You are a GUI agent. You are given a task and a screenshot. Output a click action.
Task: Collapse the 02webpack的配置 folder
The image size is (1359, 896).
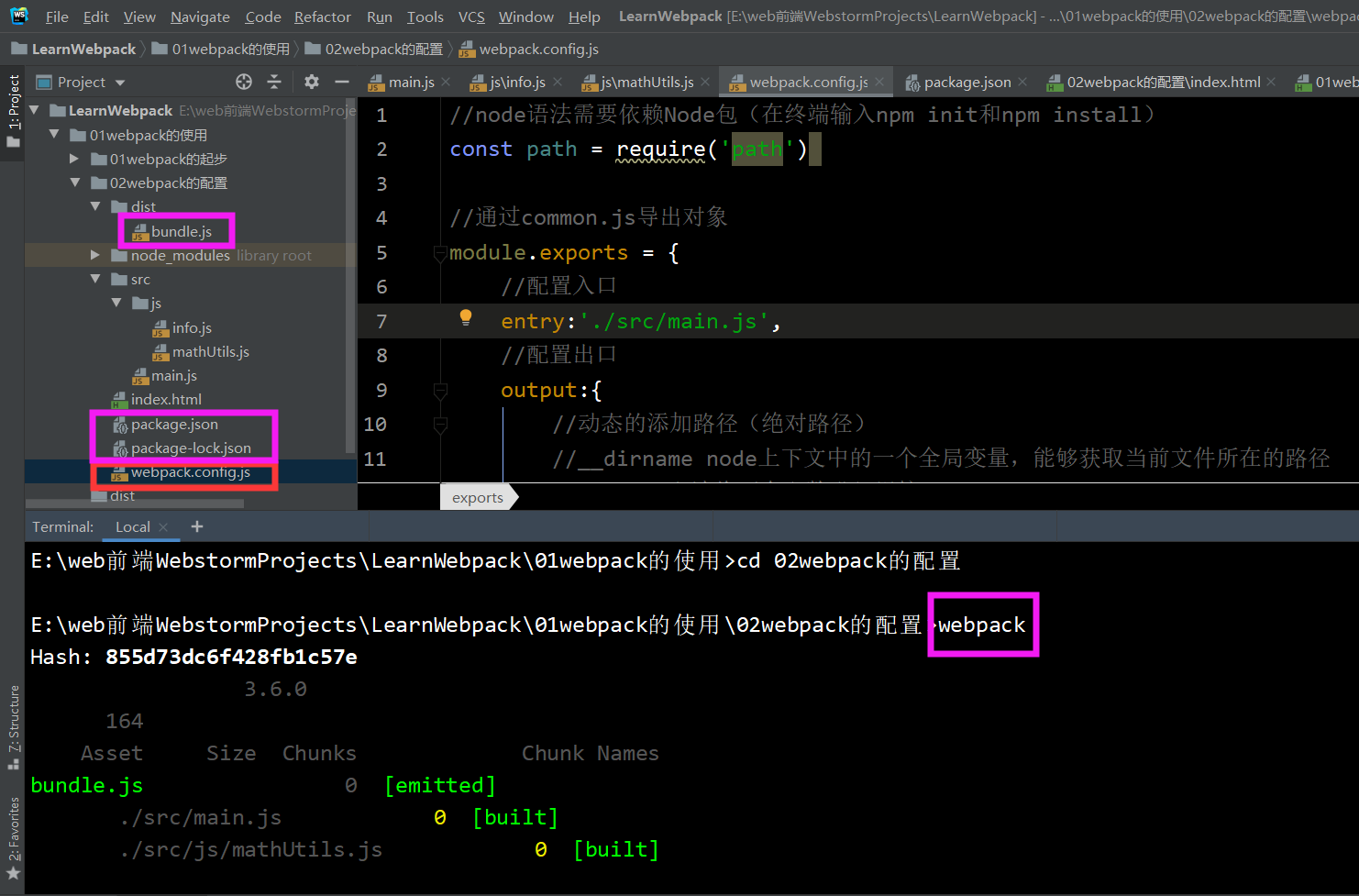tap(74, 183)
